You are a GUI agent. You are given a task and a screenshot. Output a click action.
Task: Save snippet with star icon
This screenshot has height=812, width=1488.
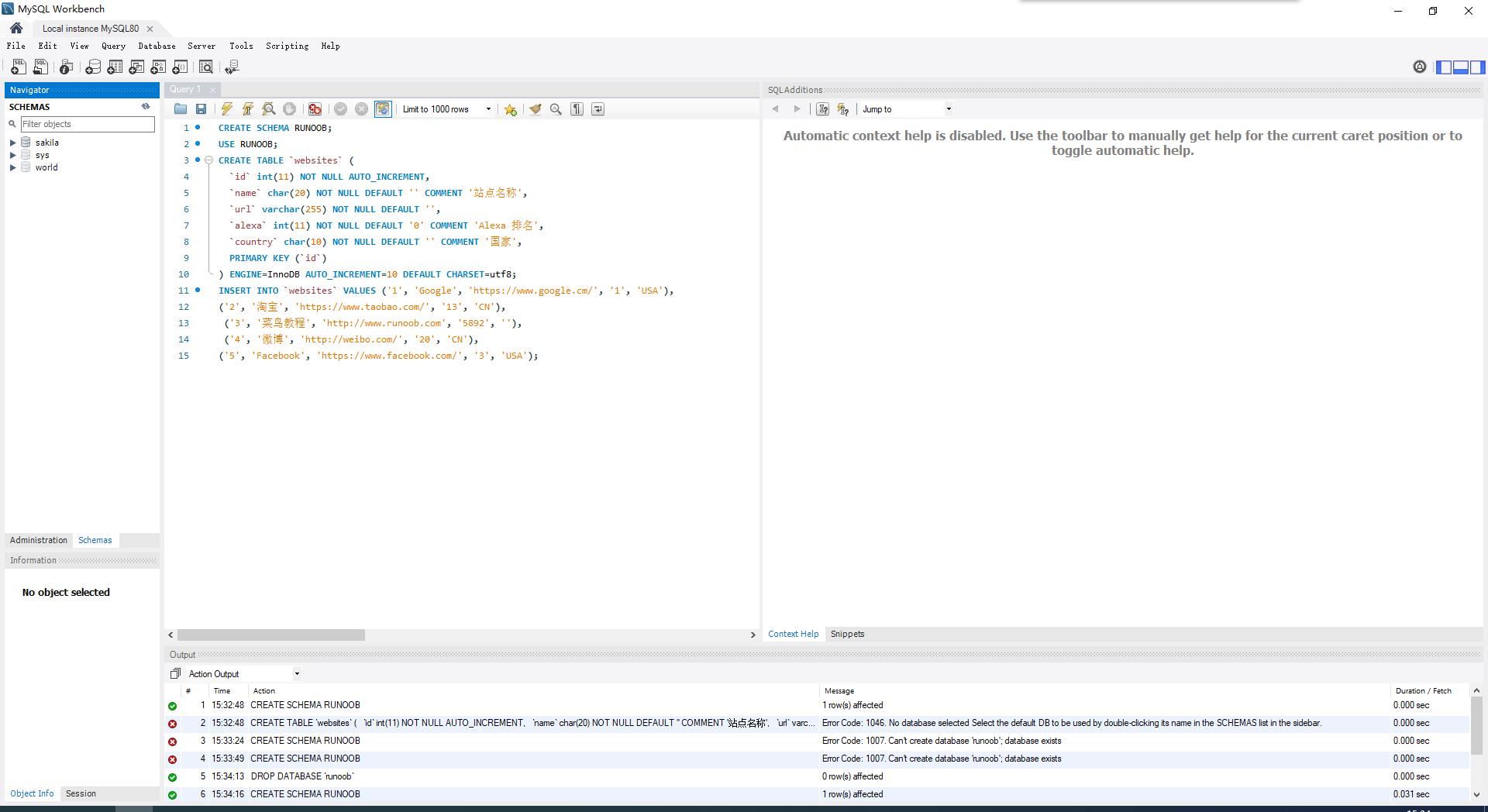coord(510,109)
